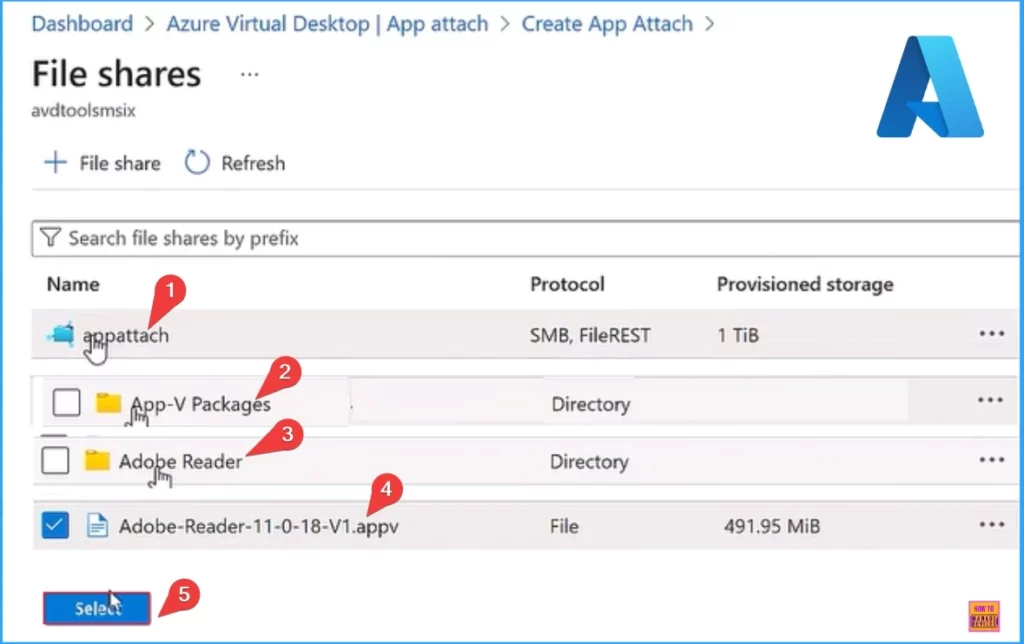Image resolution: width=1024 pixels, height=644 pixels.
Task: Open the Dashboard breadcrumb link
Action: pyautogui.click(x=82, y=24)
